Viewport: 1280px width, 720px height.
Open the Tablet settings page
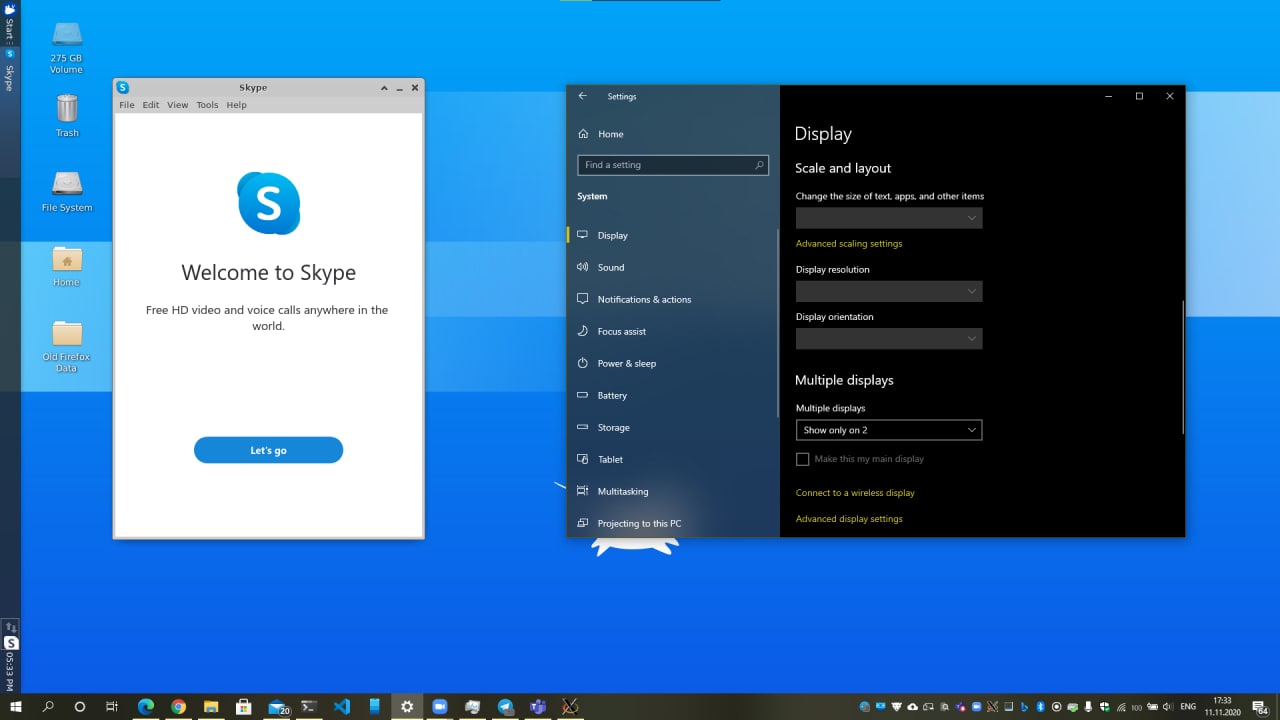[600, 460]
